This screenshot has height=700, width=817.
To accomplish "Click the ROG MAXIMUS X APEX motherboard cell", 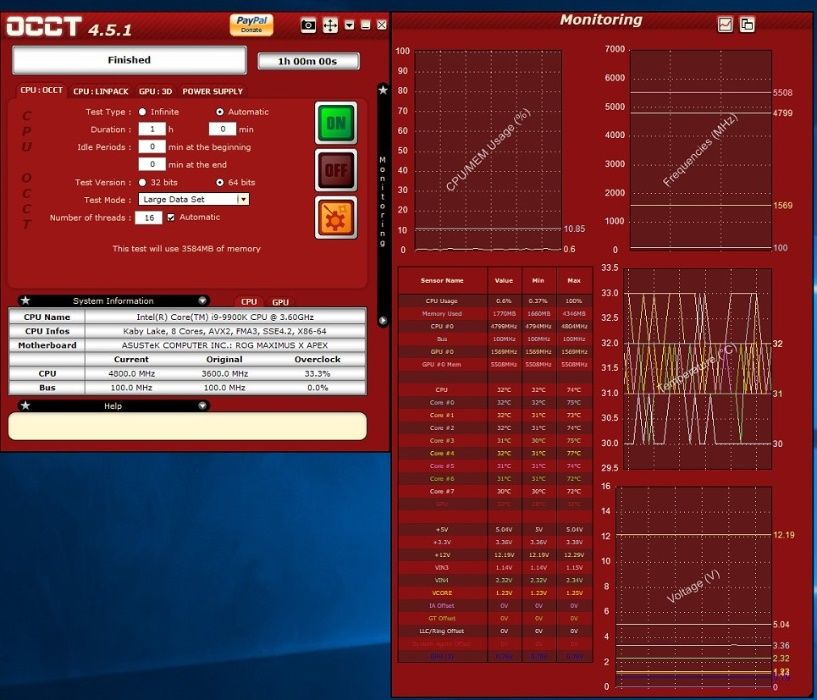I will click(225, 345).
